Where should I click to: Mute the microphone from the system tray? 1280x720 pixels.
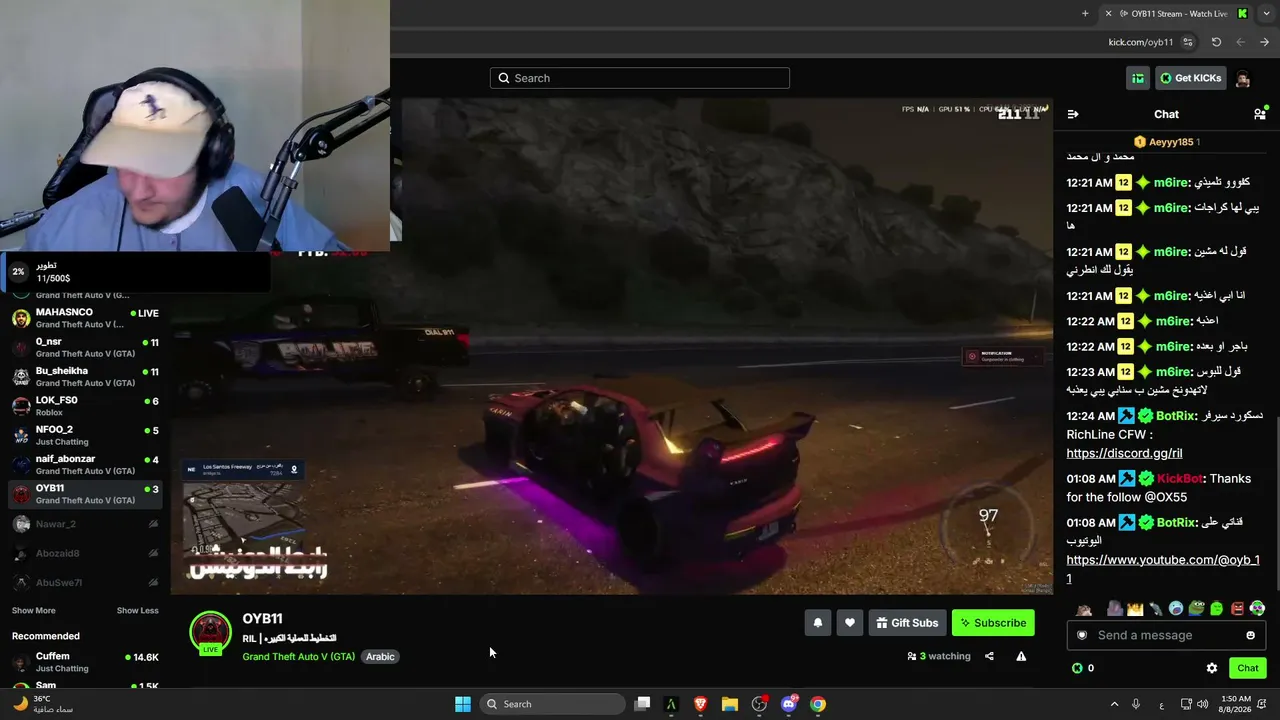click(1135, 704)
